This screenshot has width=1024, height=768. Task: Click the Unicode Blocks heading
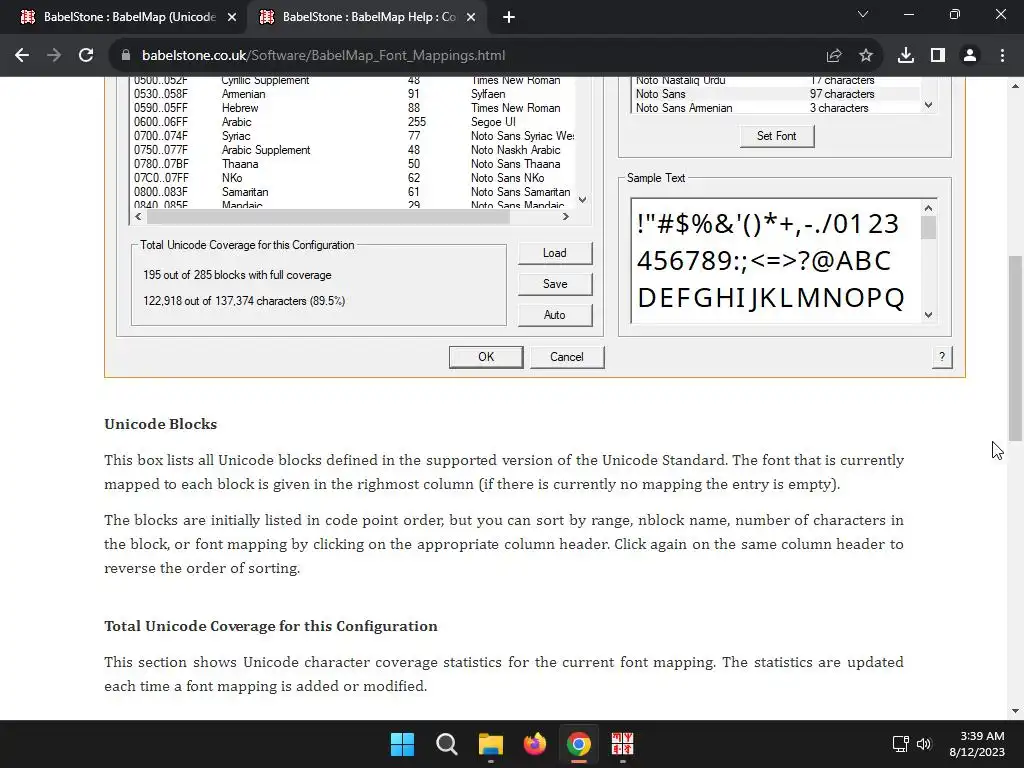(x=161, y=424)
